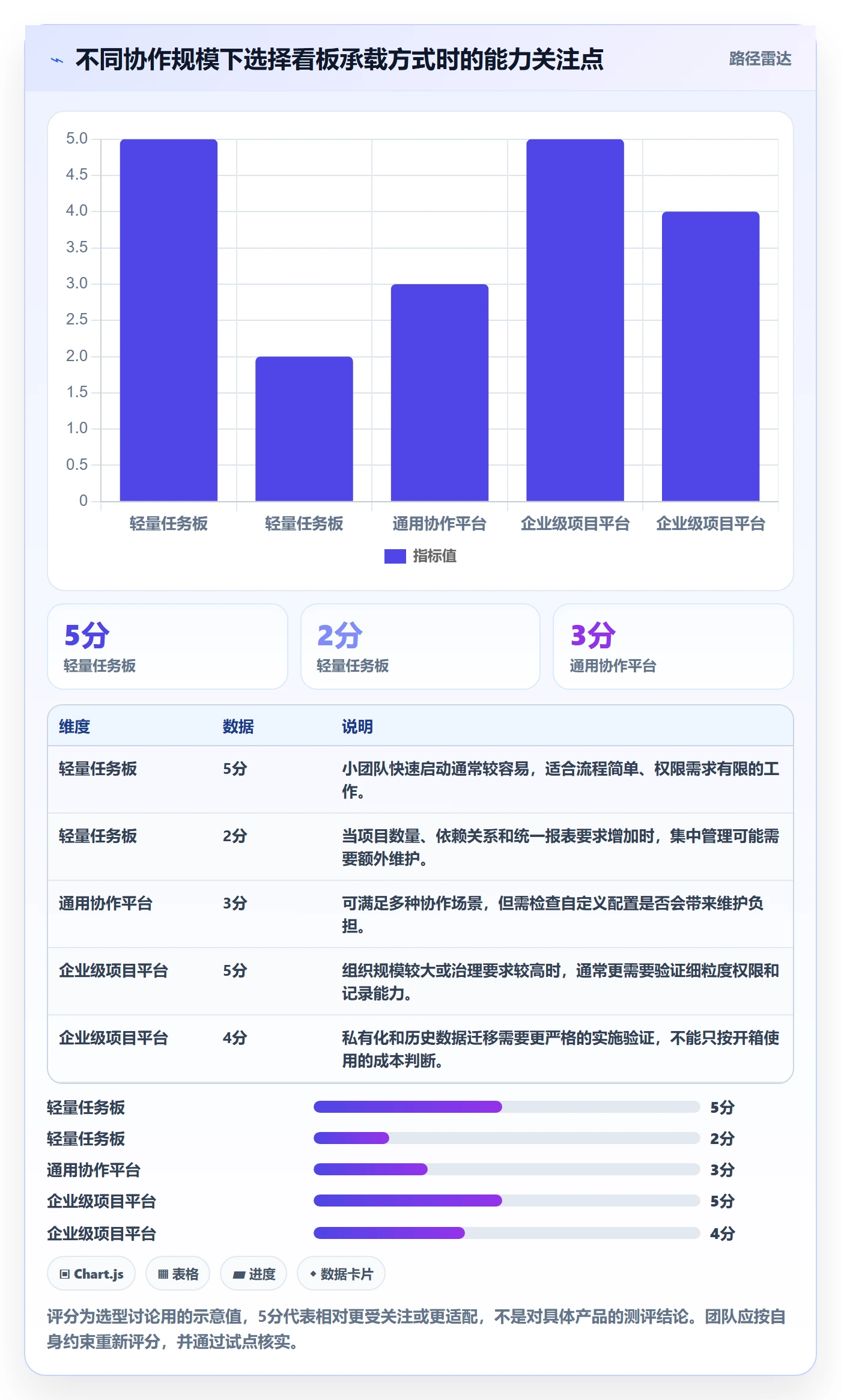The width and height of the screenshot is (841, 1400).
Task: Click the 4.5 tick on the y-axis
Action: tap(77, 175)
